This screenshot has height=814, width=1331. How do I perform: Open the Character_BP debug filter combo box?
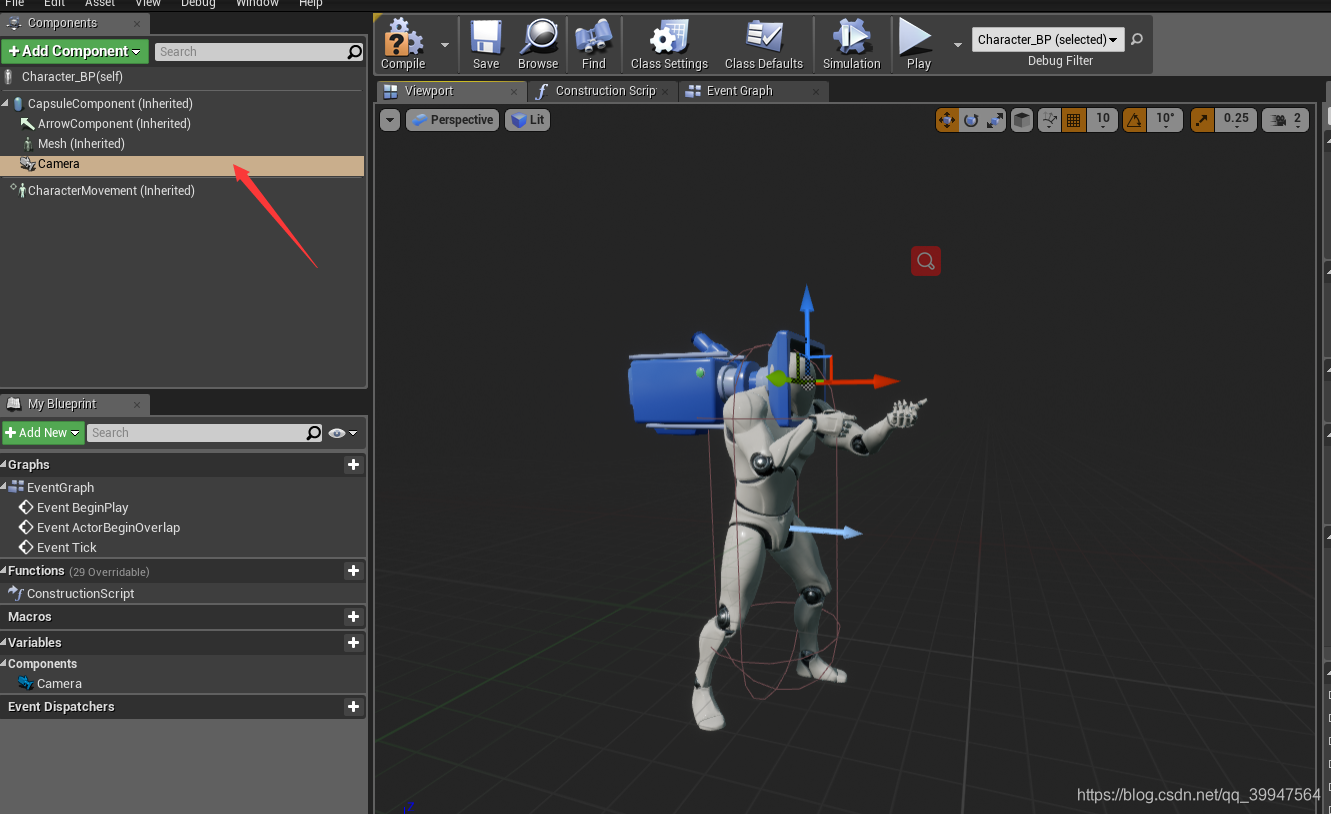1048,39
